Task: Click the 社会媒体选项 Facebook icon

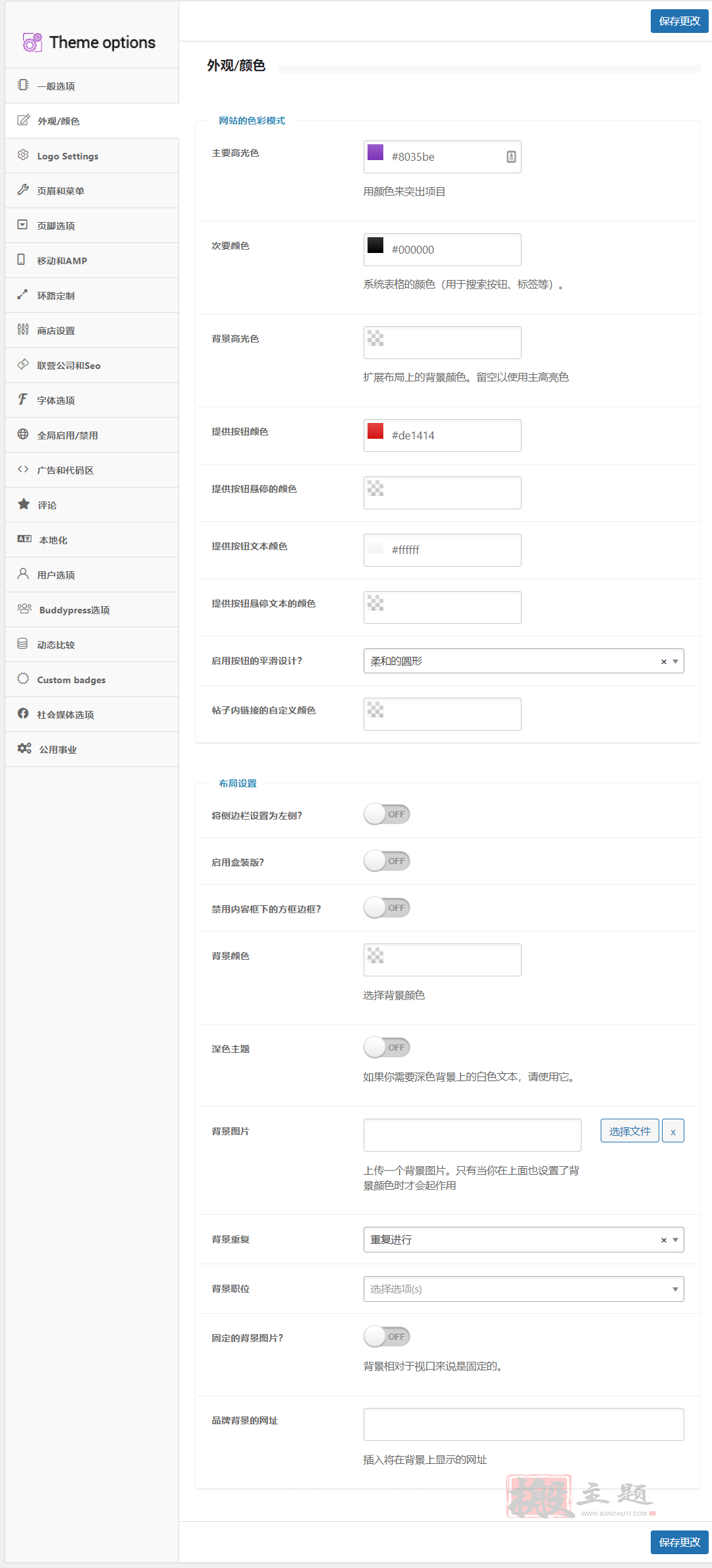Action: pyautogui.click(x=23, y=714)
